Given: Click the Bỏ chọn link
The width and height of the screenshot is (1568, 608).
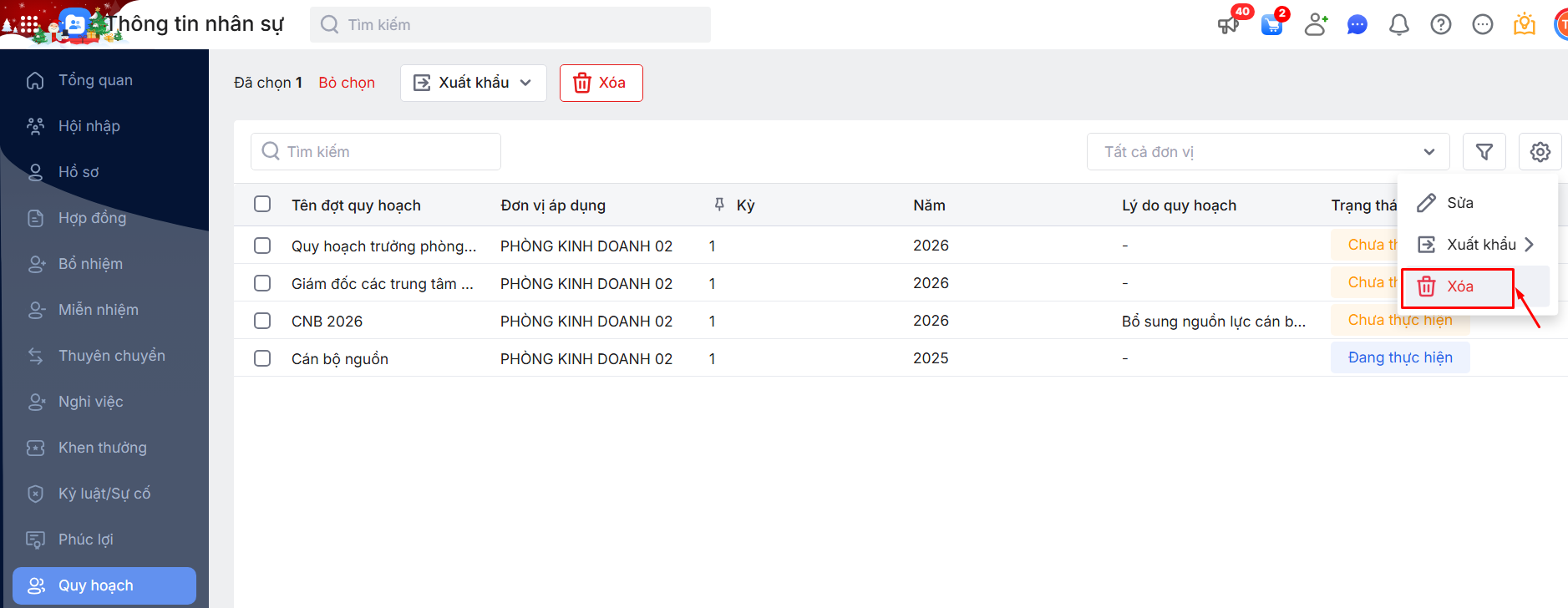Looking at the screenshot, I should [x=347, y=83].
